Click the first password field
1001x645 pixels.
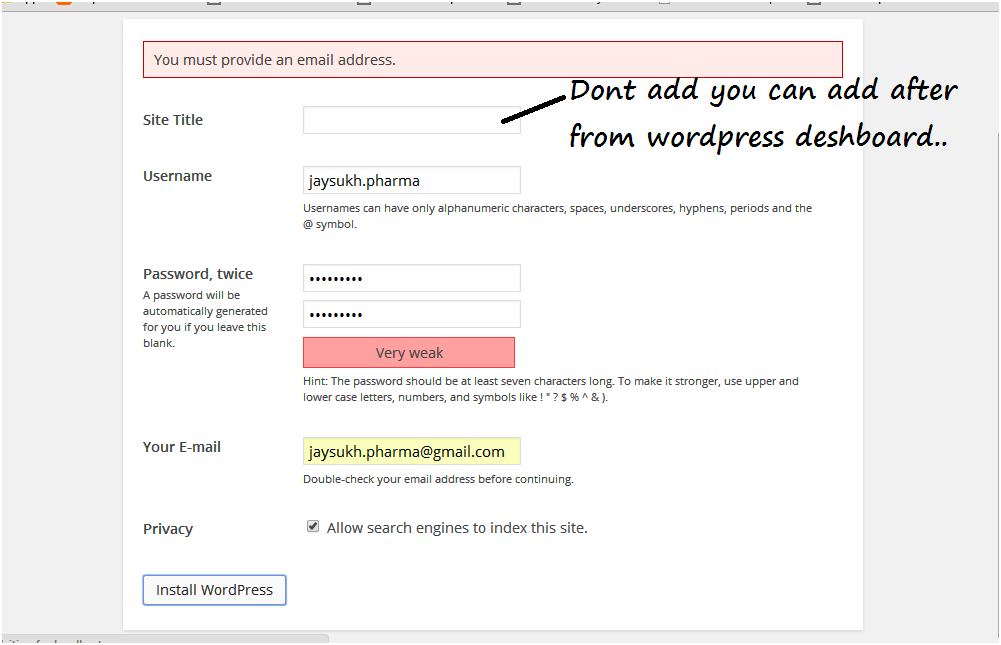pos(412,278)
